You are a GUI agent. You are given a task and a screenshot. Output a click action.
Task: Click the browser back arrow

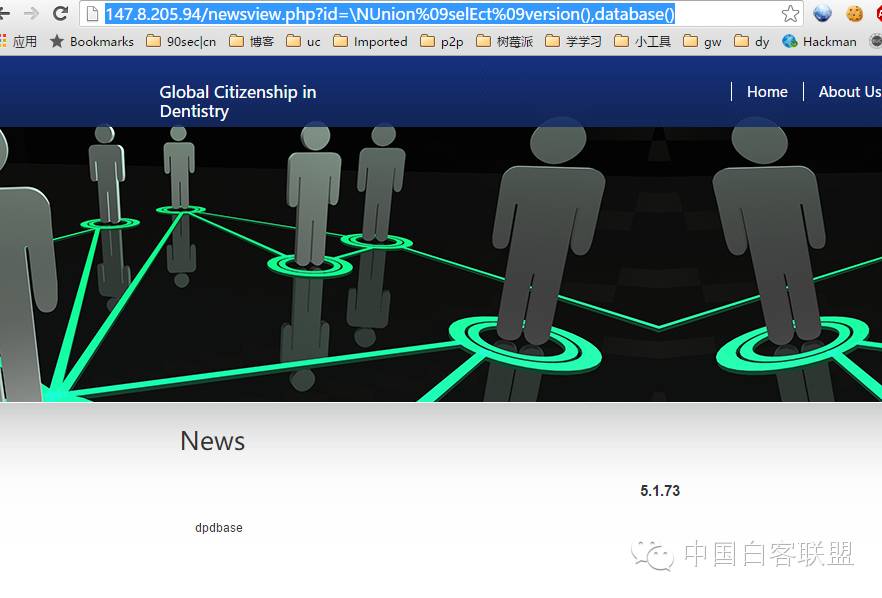point(4,14)
